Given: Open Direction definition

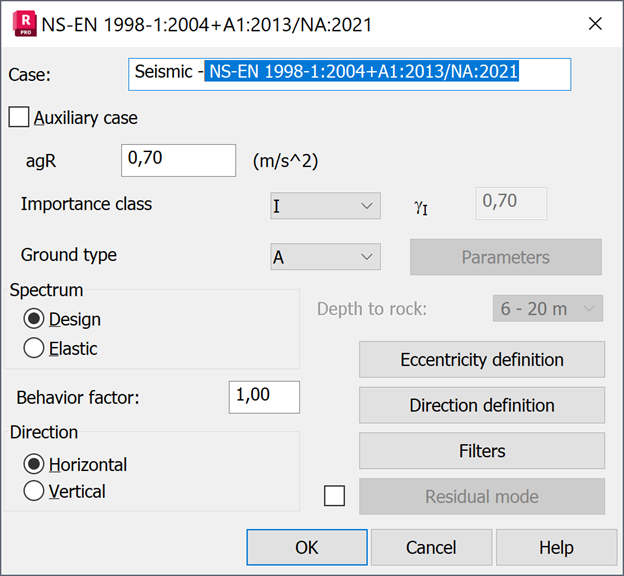Looking at the screenshot, I should click(x=482, y=405).
